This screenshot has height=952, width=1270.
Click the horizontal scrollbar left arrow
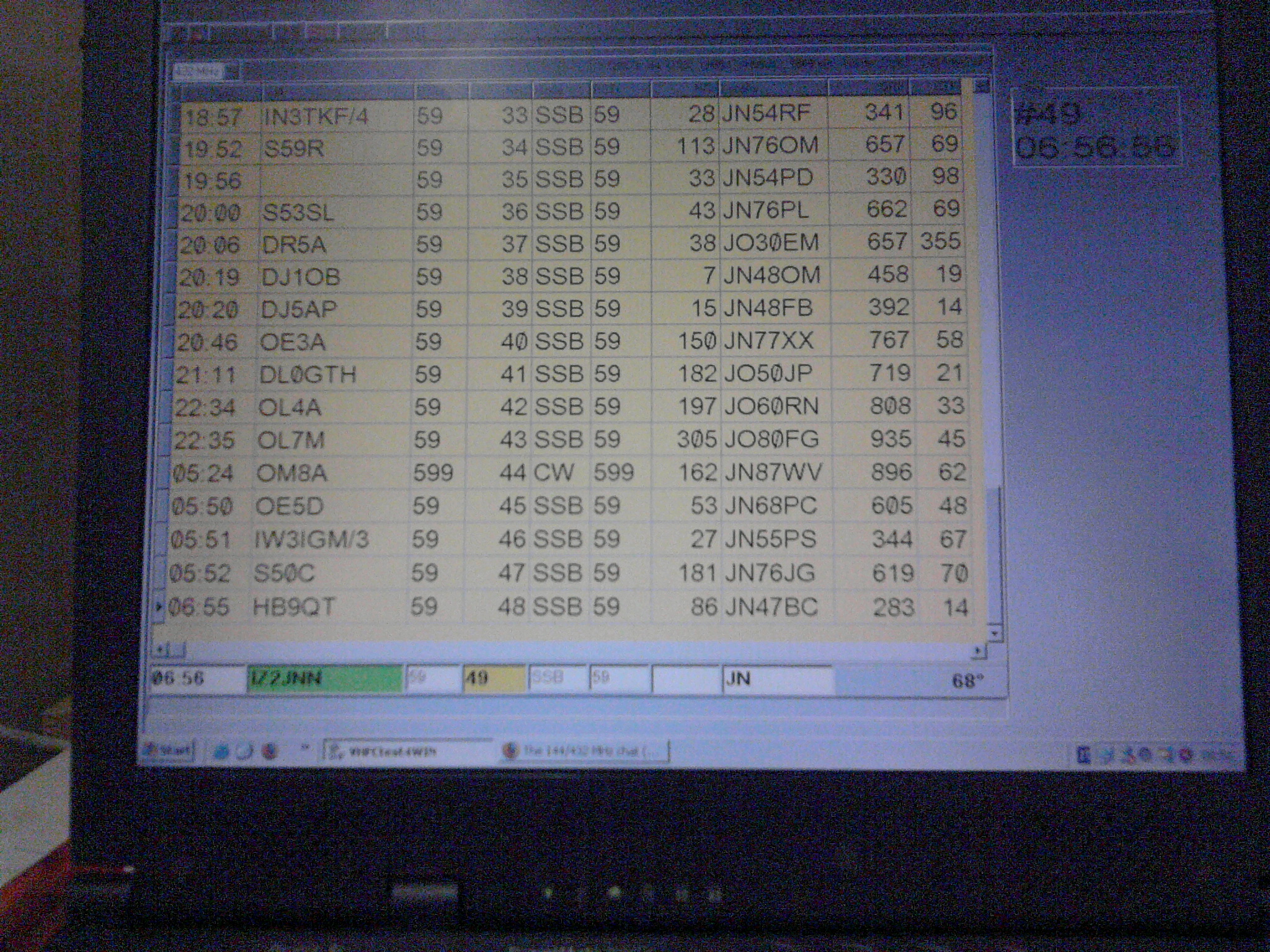(x=160, y=650)
